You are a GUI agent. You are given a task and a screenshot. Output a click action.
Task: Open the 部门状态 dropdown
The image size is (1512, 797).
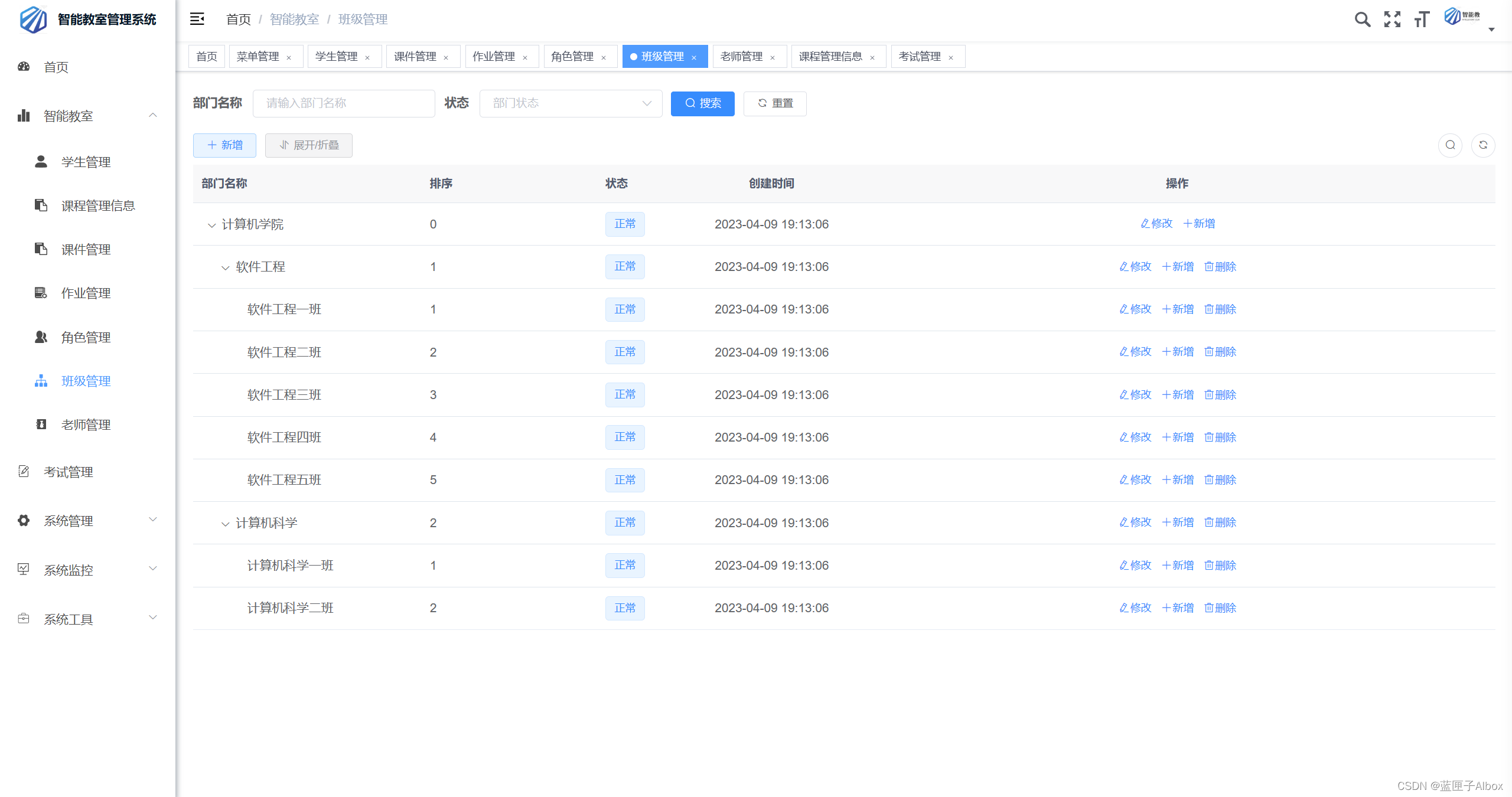click(x=571, y=103)
